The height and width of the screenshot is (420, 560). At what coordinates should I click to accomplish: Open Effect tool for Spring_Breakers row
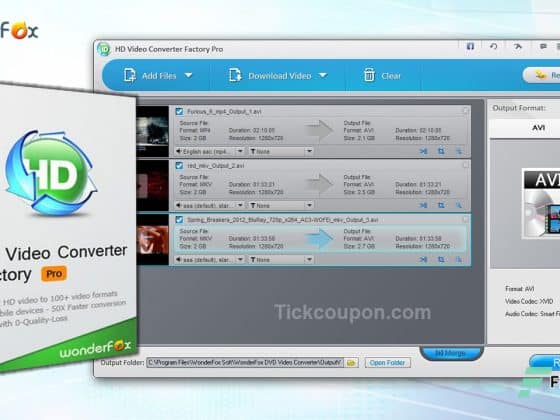pyautogui.click(x=459, y=259)
